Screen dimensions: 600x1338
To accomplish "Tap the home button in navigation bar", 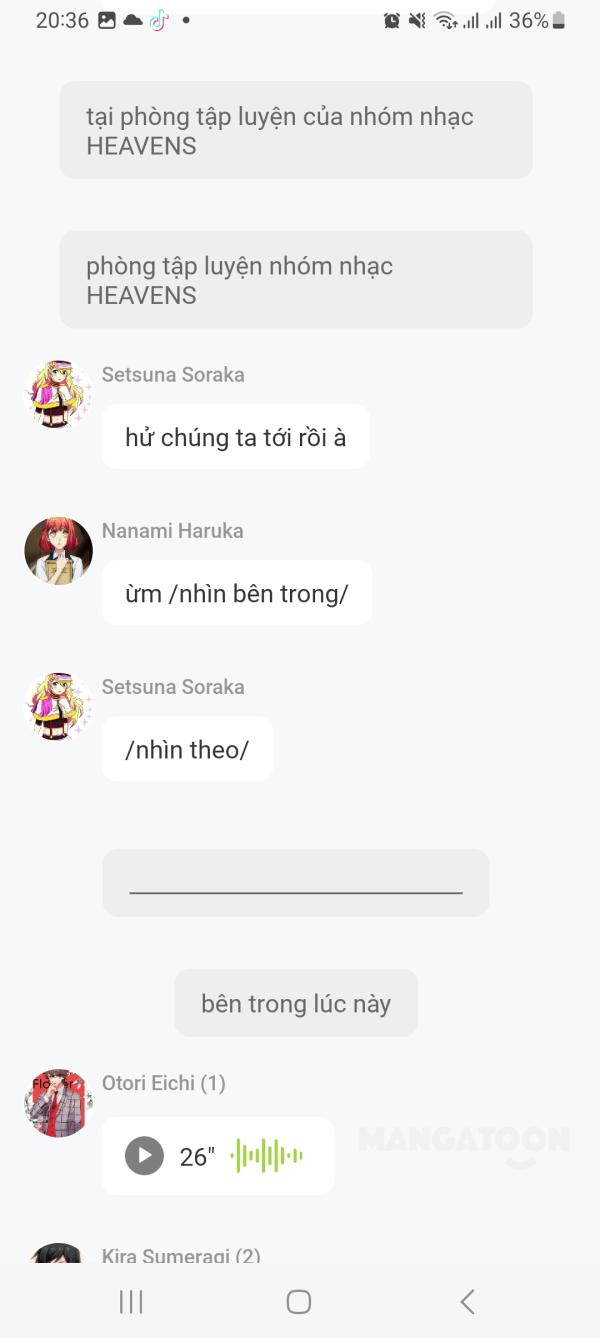I will (x=298, y=1301).
